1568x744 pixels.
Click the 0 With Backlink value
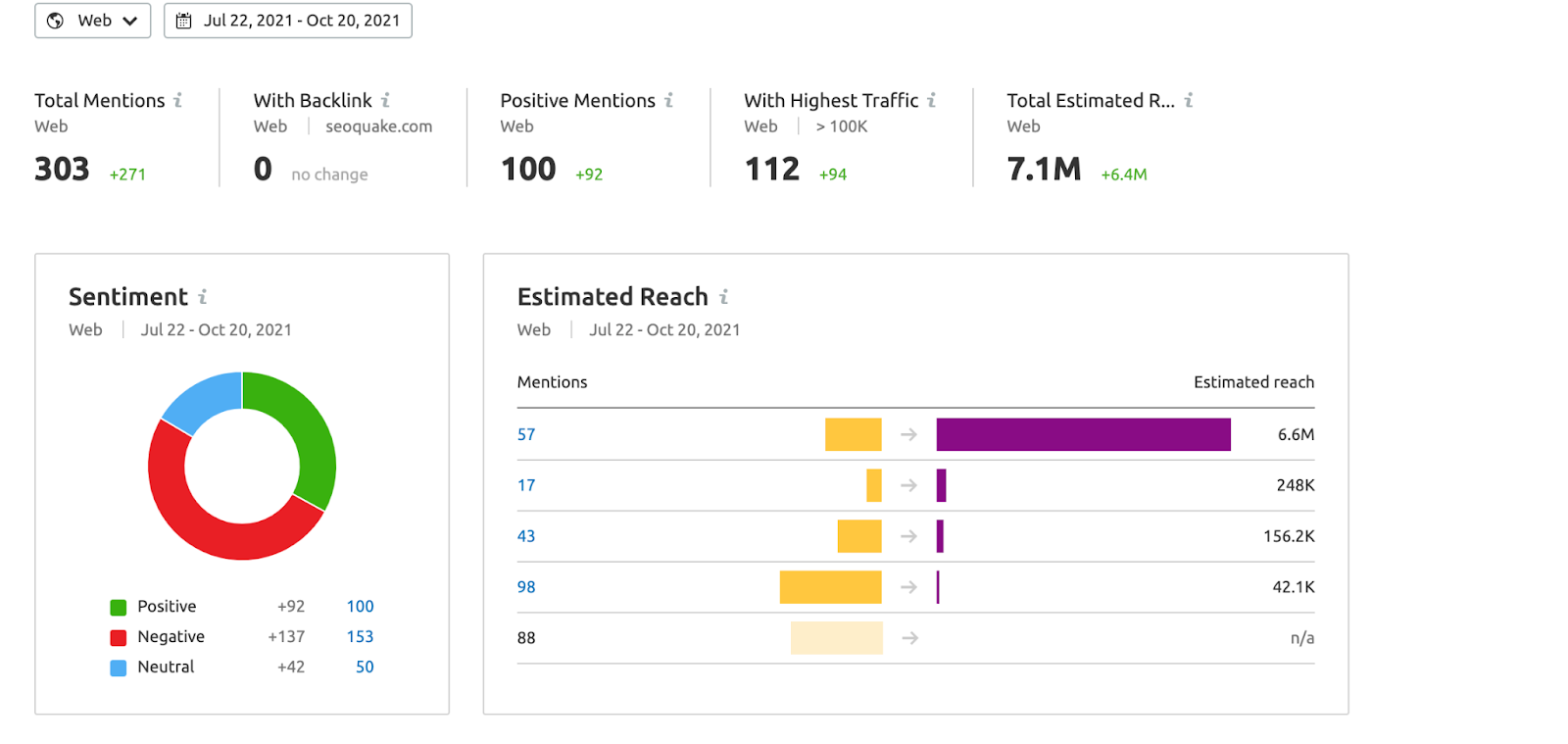pos(263,170)
